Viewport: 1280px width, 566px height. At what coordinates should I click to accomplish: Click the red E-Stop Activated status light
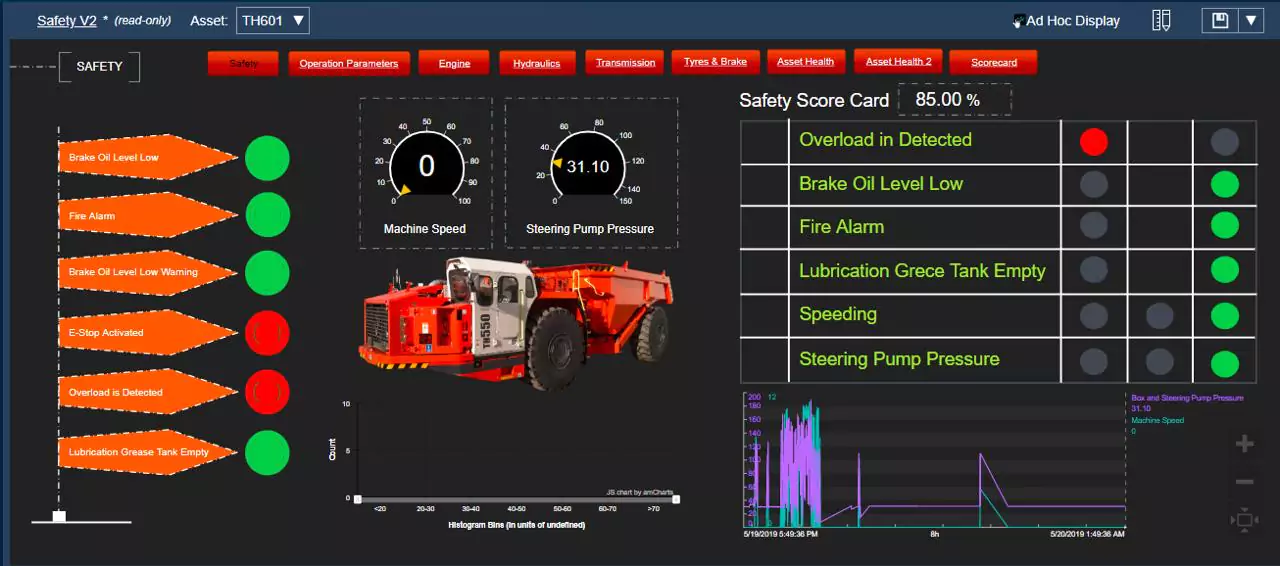click(267, 333)
